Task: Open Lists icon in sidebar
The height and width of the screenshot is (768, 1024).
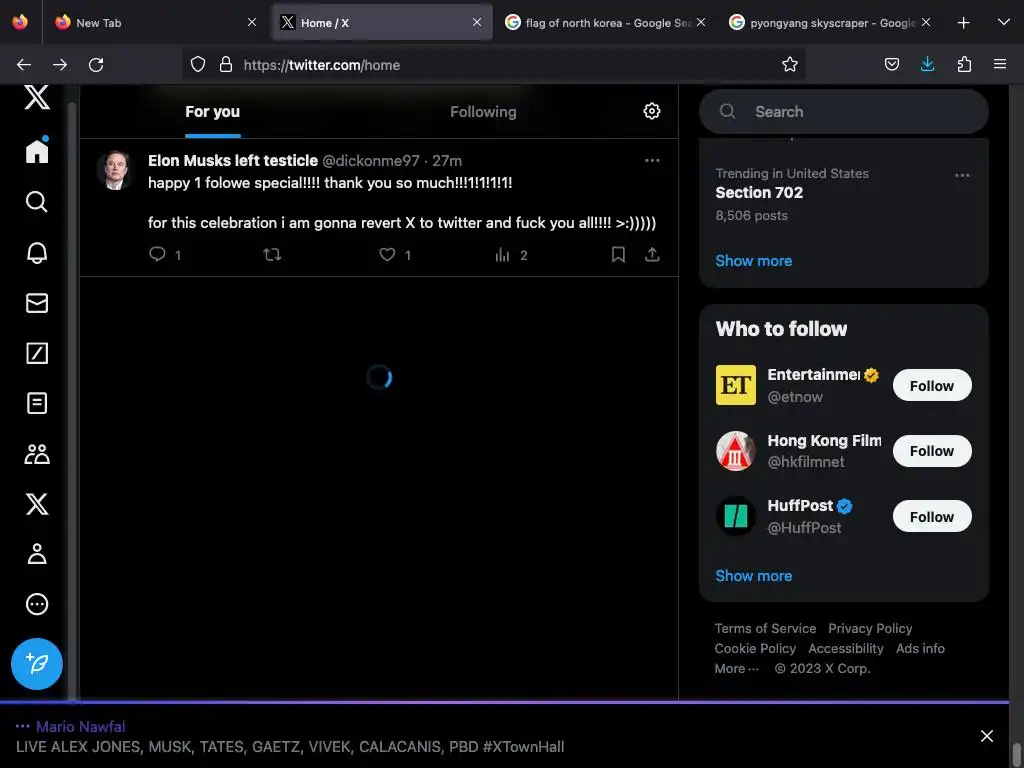Action: pyautogui.click(x=37, y=403)
